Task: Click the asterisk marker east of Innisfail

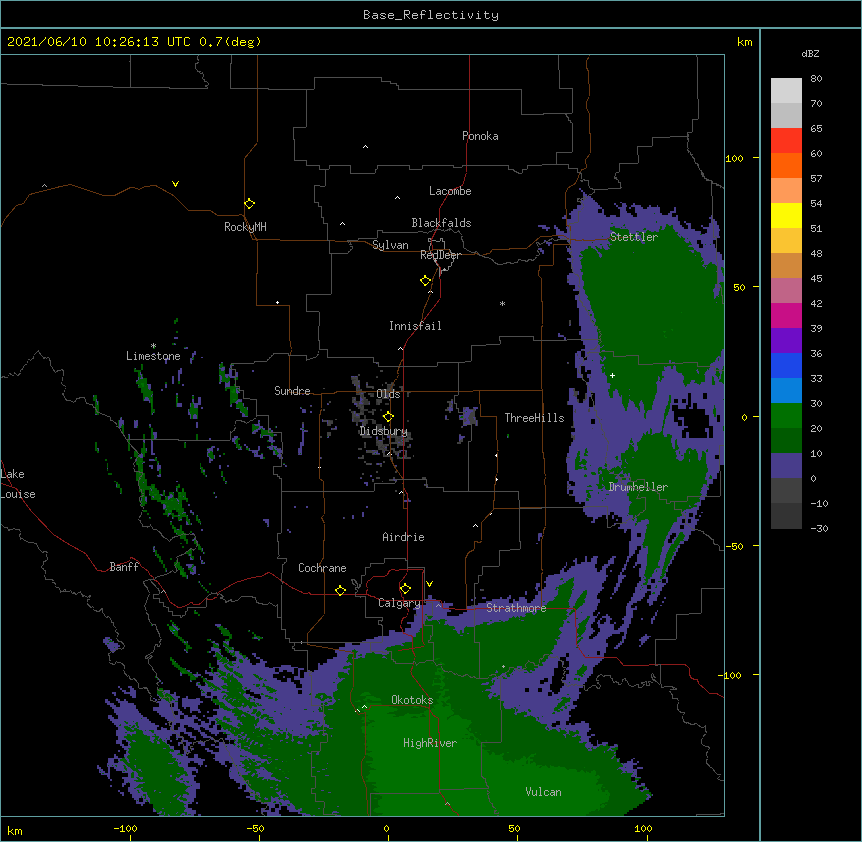Action: 502,303
